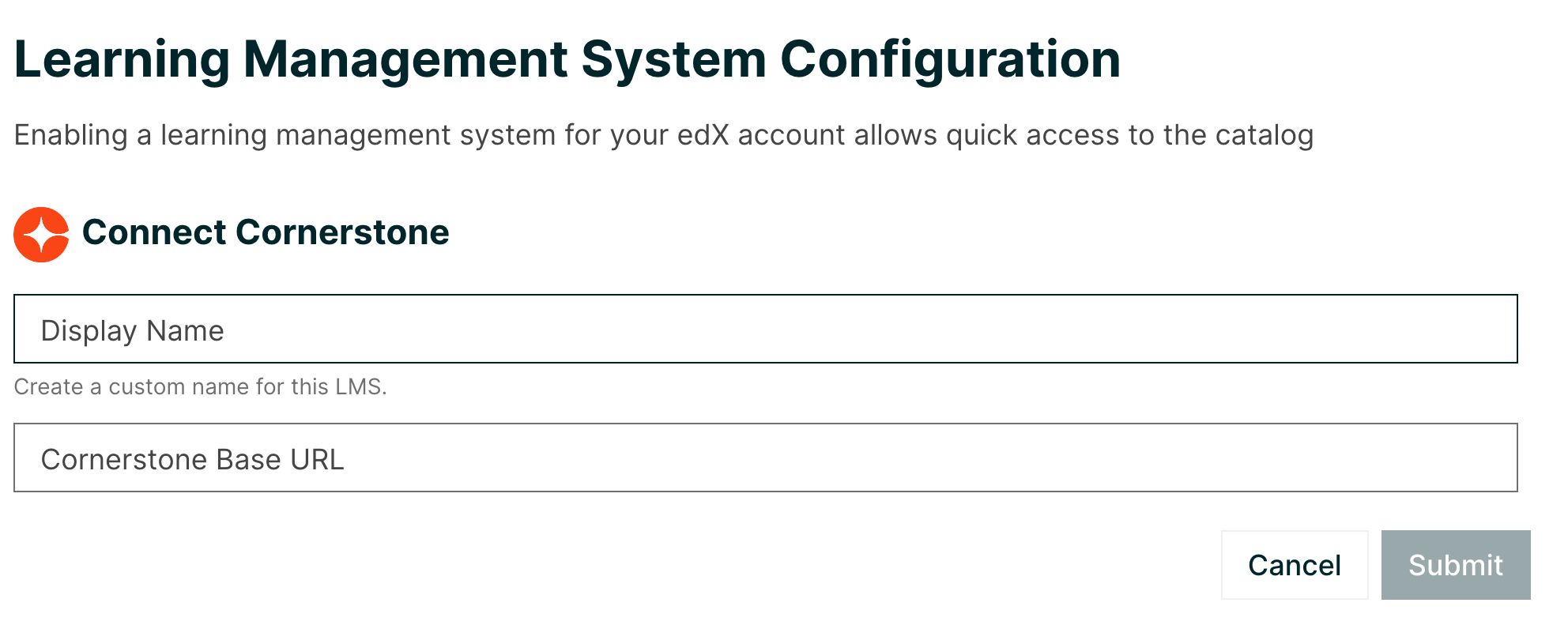Click the Connect Cornerstone heading
The width and height of the screenshot is (1568, 629).
tap(266, 233)
